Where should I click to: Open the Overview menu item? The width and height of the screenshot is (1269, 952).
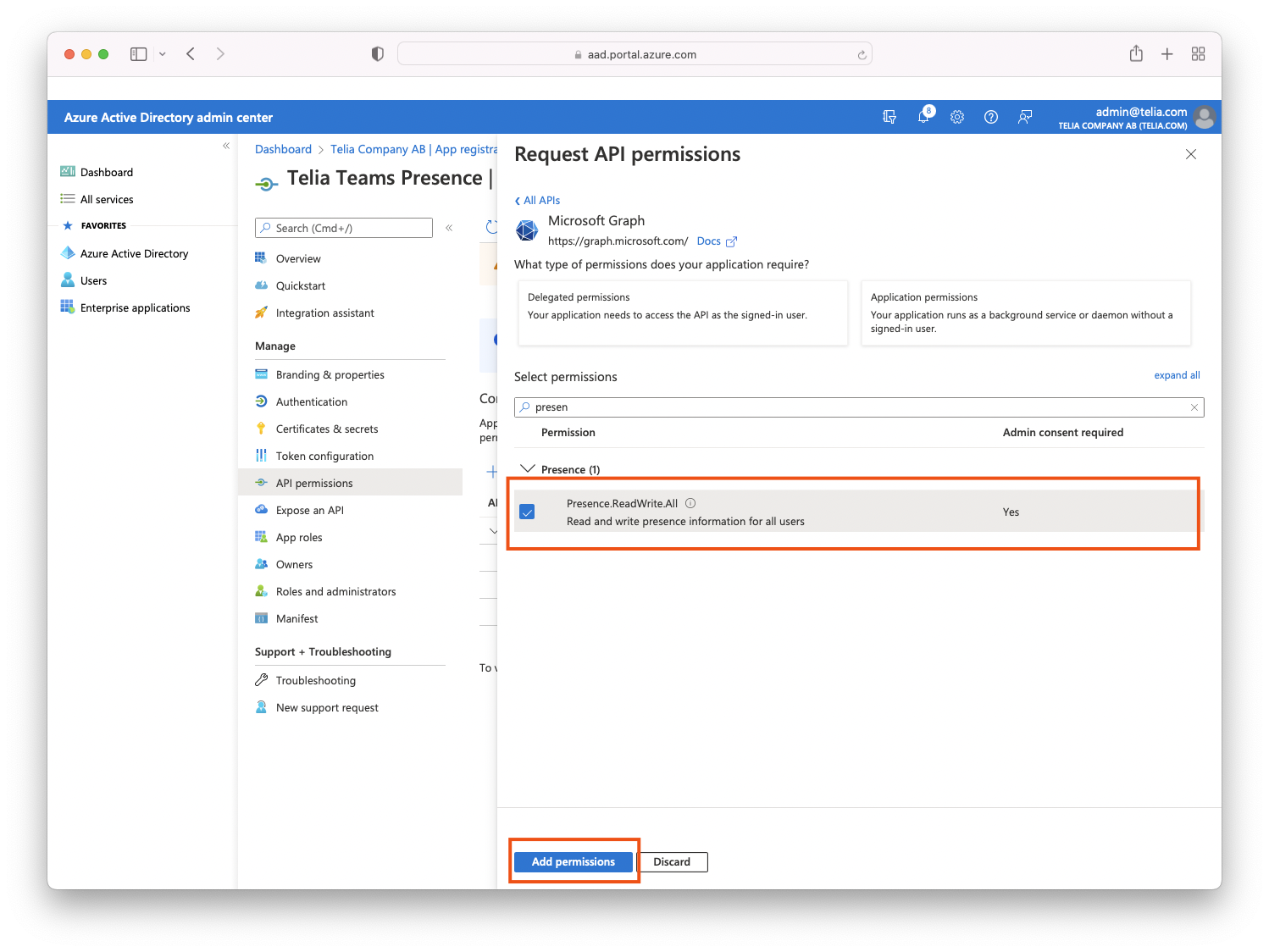click(298, 258)
